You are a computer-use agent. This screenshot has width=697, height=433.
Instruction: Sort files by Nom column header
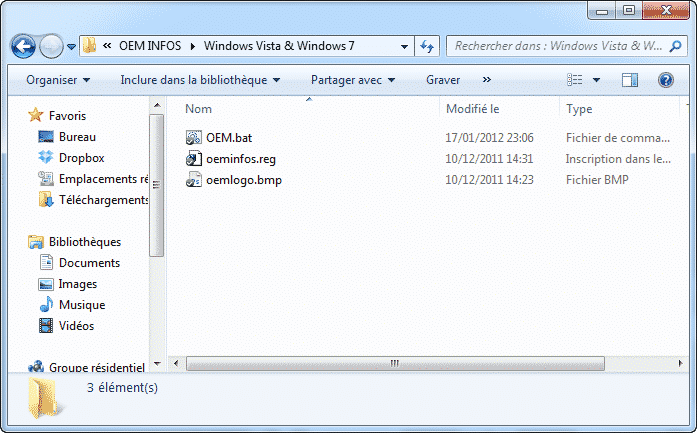click(x=308, y=109)
